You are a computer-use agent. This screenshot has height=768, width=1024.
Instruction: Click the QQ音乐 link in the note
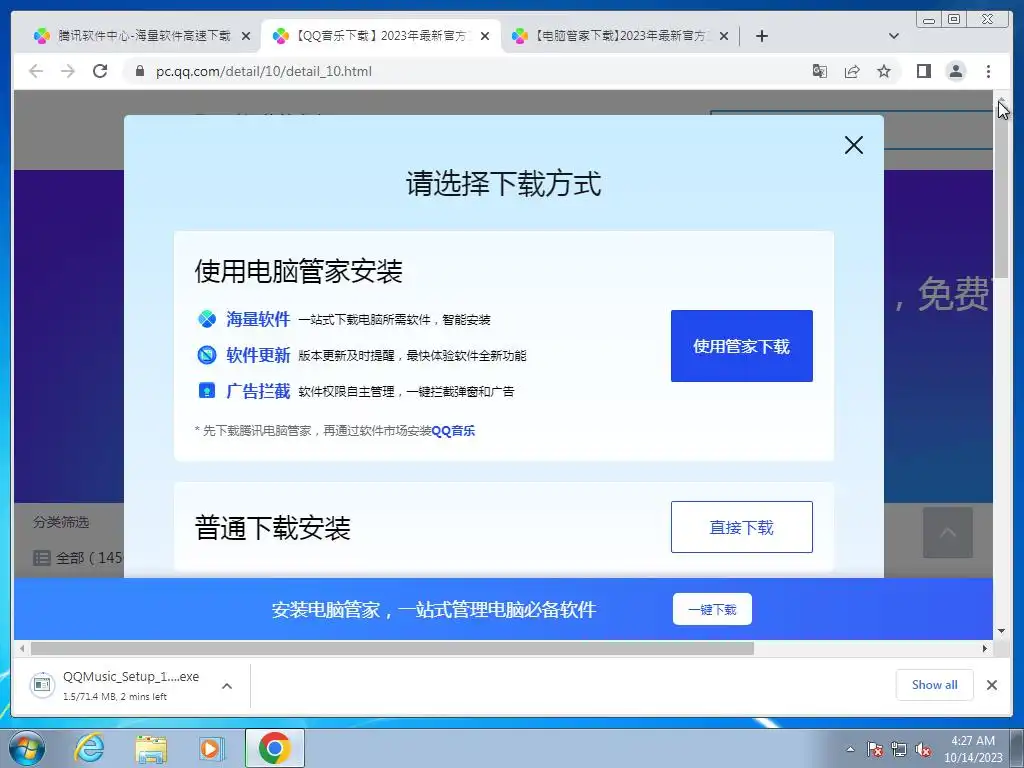(x=453, y=430)
